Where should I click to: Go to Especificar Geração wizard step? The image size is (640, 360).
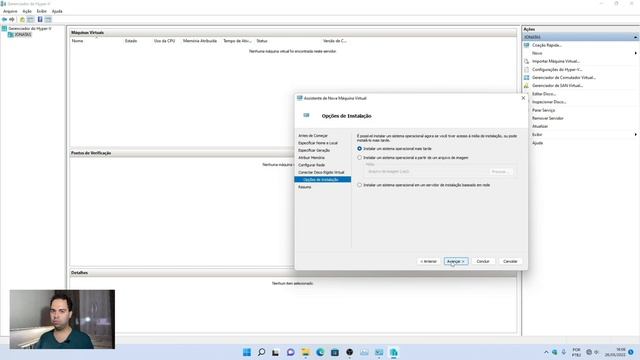pyautogui.click(x=314, y=150)
